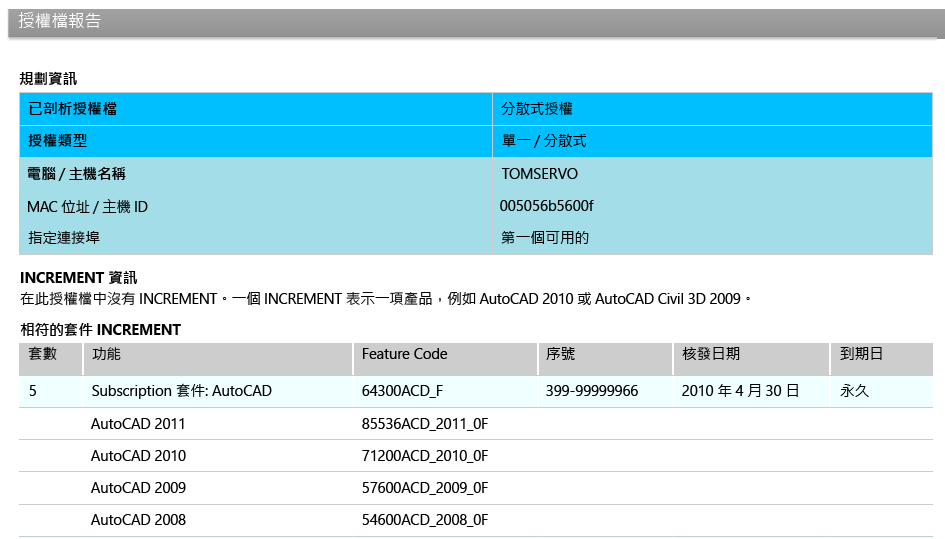
Task: Select the AutoCAD 2011 row name
Action: pyautogui.click(x=138, y=424)
